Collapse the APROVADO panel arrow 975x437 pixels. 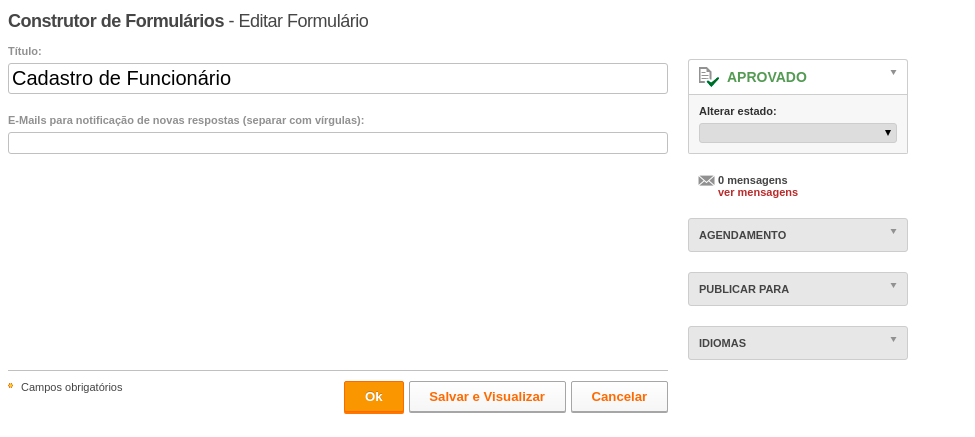tap(894, 72)
